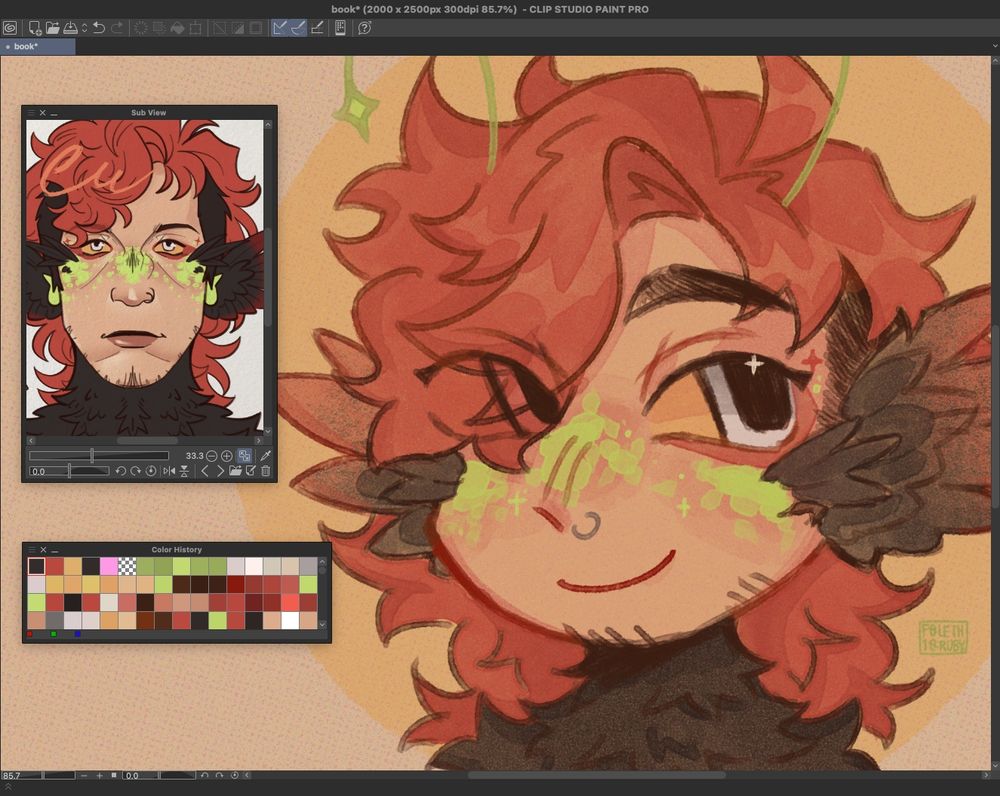Screen dimensions: 1000x796
Task: Adjust the Sub View rotation slider
Action: pyautogui.click(x=69, y=471)
